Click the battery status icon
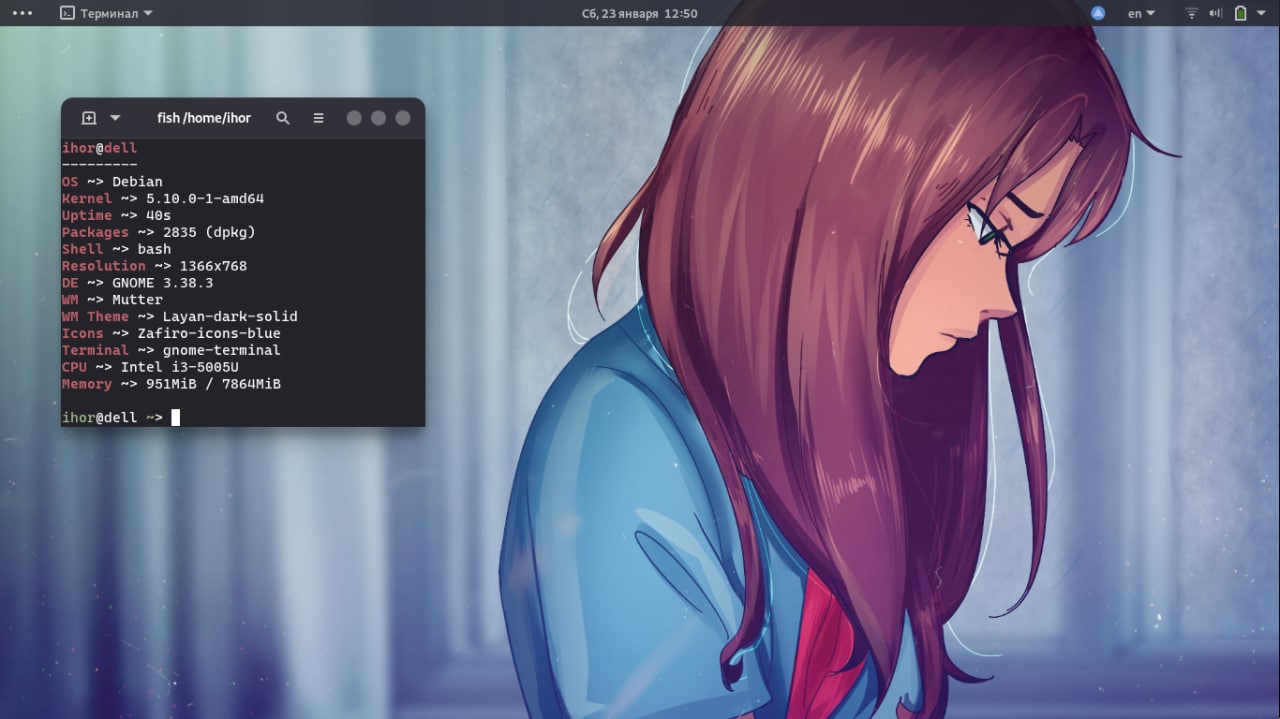 click(x=1240, y=14)
